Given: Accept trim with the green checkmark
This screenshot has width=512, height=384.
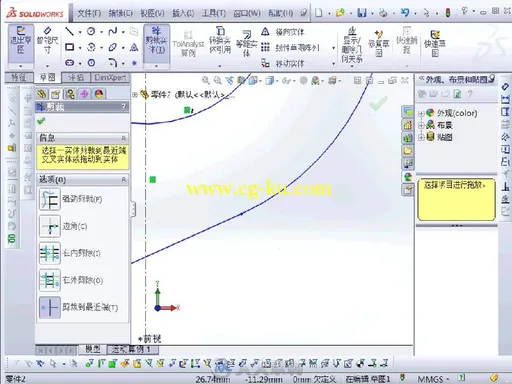Looking at the screenshot, I should point(41,121).
